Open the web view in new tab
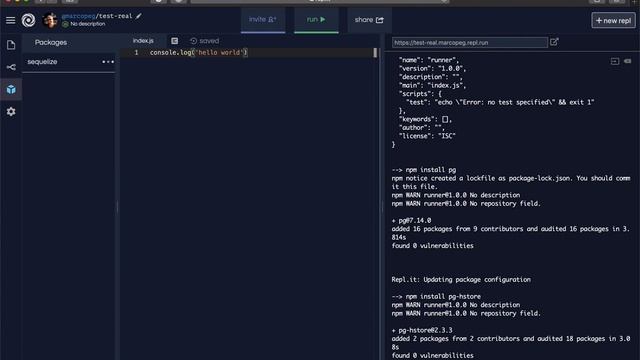This screenshot has width=640, height=360. pos(554,42)
